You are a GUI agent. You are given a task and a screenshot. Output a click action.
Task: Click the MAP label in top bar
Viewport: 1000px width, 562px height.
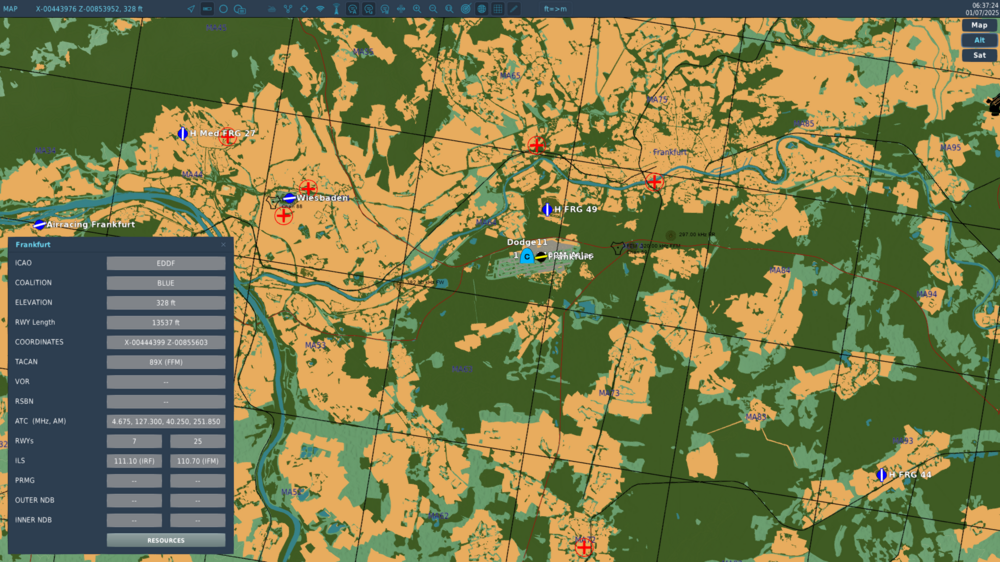point(10,9)
